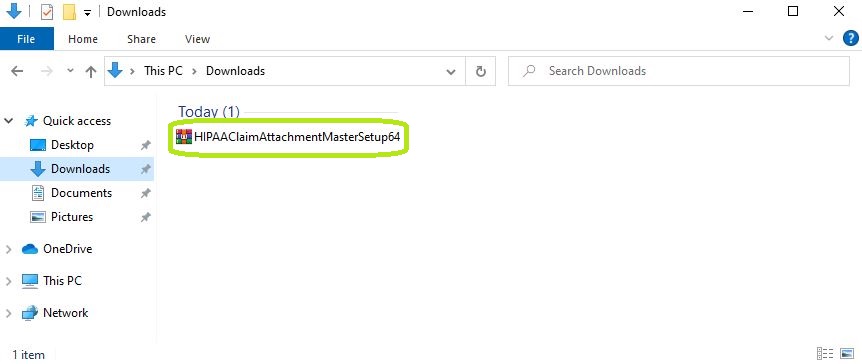This screenshot has height=364, width=862.
Task: Expand the This PC tree node
Action: (x=9, y=281)
